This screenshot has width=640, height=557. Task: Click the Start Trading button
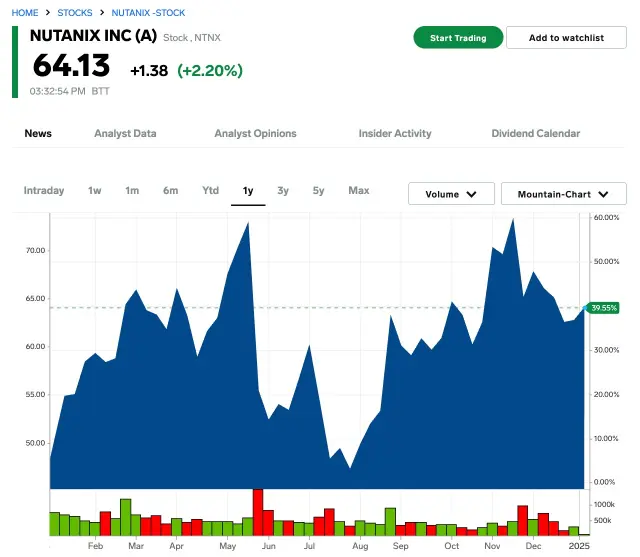click(x=458, y=38)
